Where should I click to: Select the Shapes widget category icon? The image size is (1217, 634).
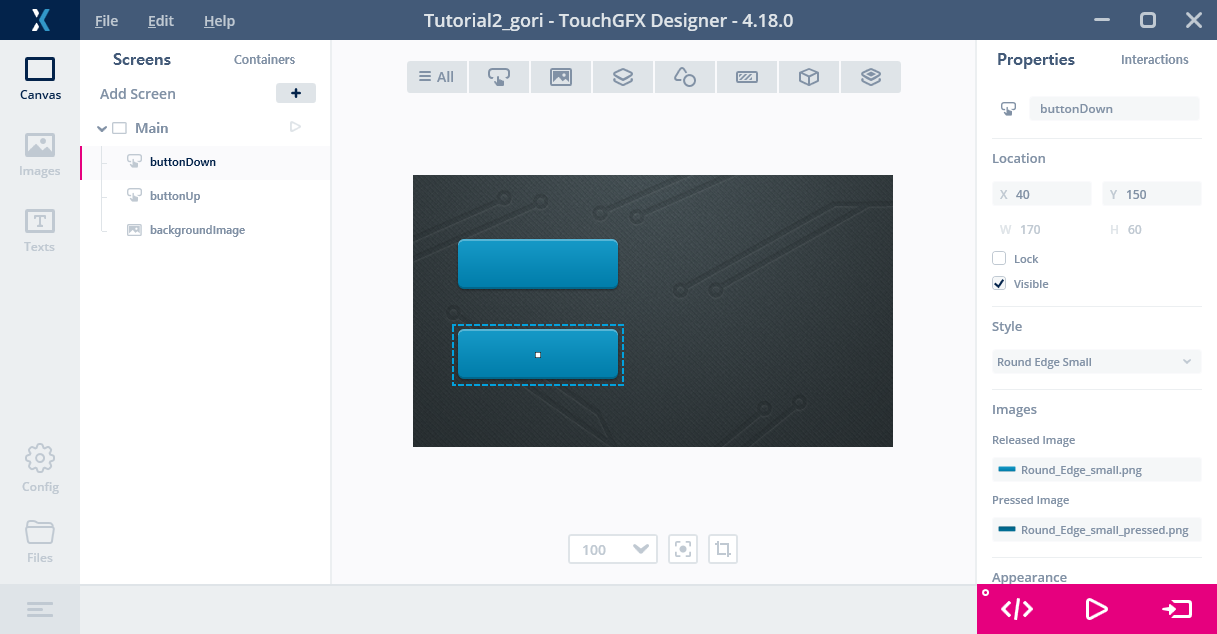click(x=685, y=77)
